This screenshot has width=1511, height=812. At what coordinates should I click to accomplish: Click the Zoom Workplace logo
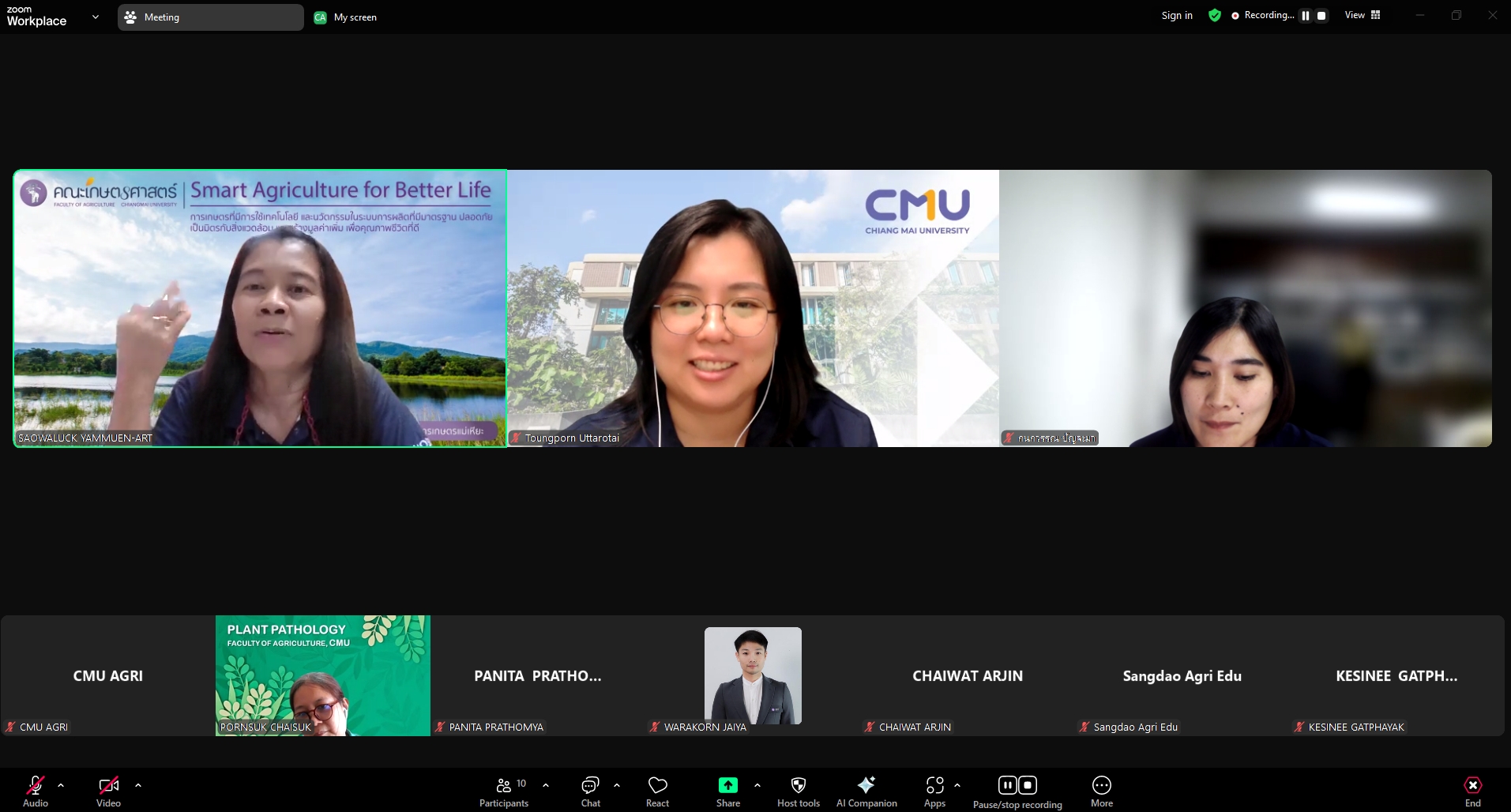pos(36,17)
